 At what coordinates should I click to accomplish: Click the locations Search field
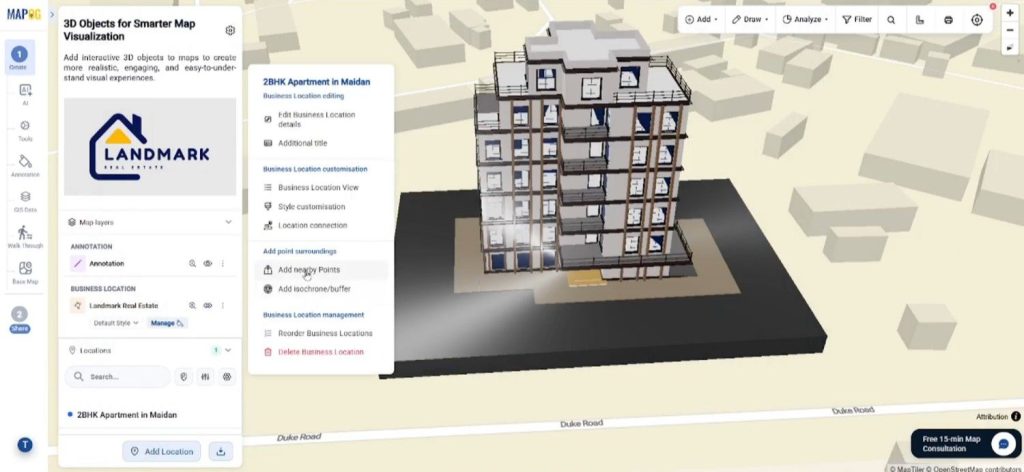(118, 377)
